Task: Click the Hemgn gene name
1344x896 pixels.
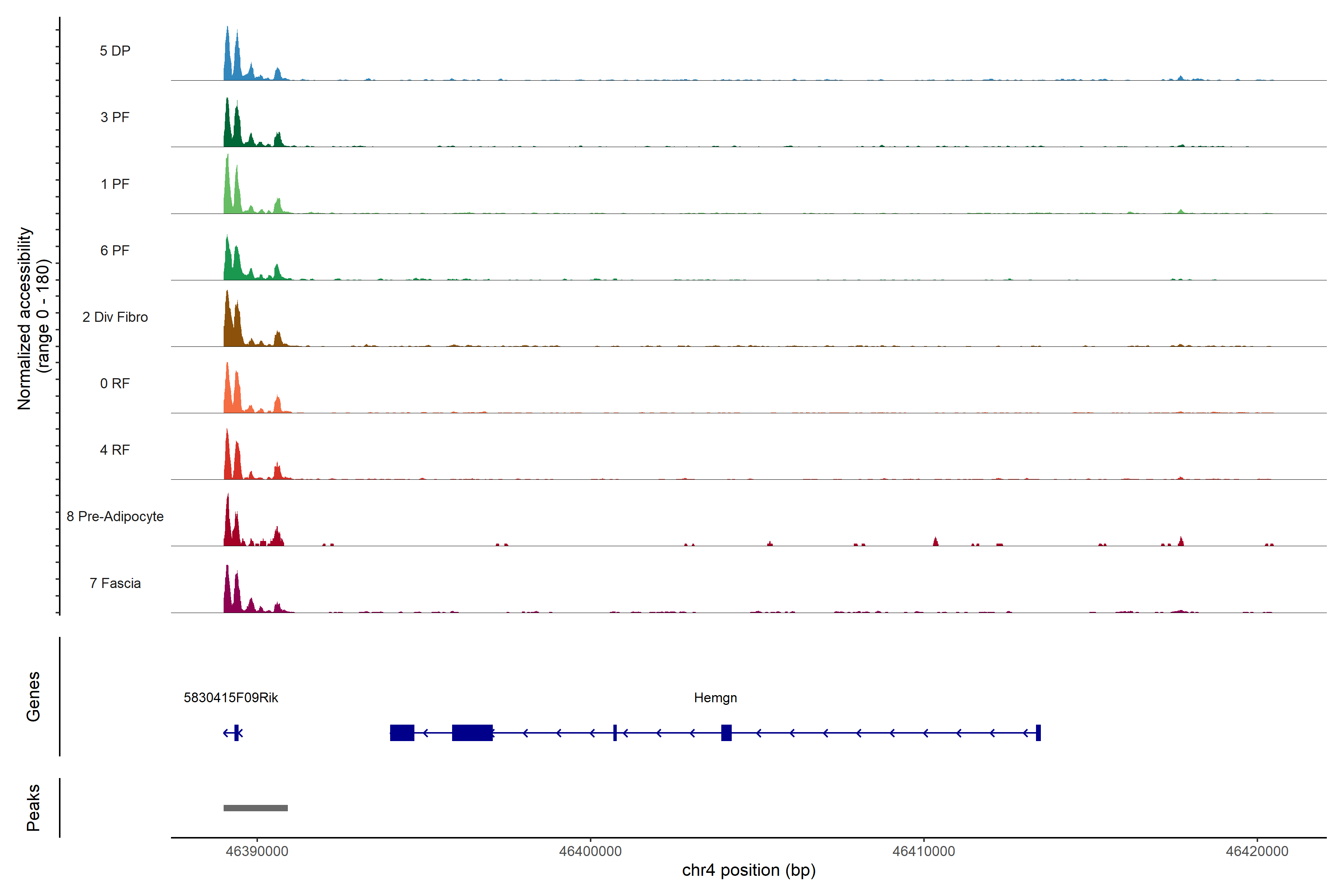Action: tap(715, 698)
